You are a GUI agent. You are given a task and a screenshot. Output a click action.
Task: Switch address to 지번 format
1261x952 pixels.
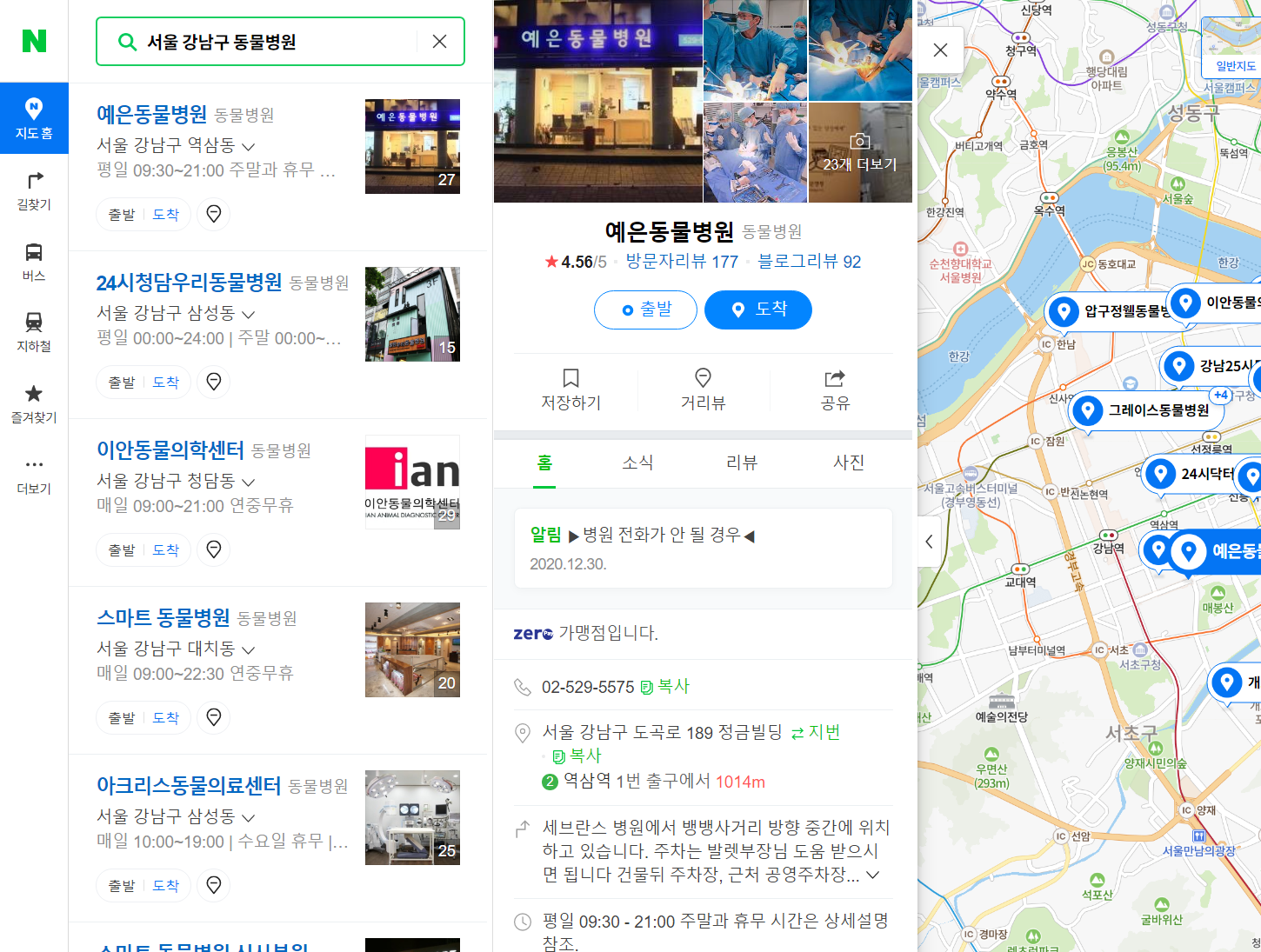pos(815,733)
